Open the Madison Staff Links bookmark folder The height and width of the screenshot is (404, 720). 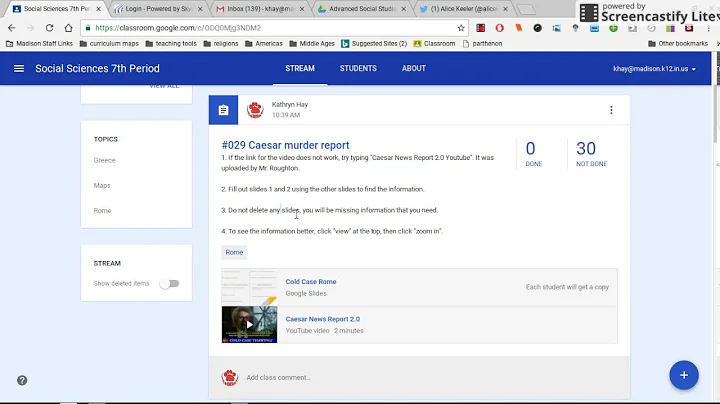(39, 44)
